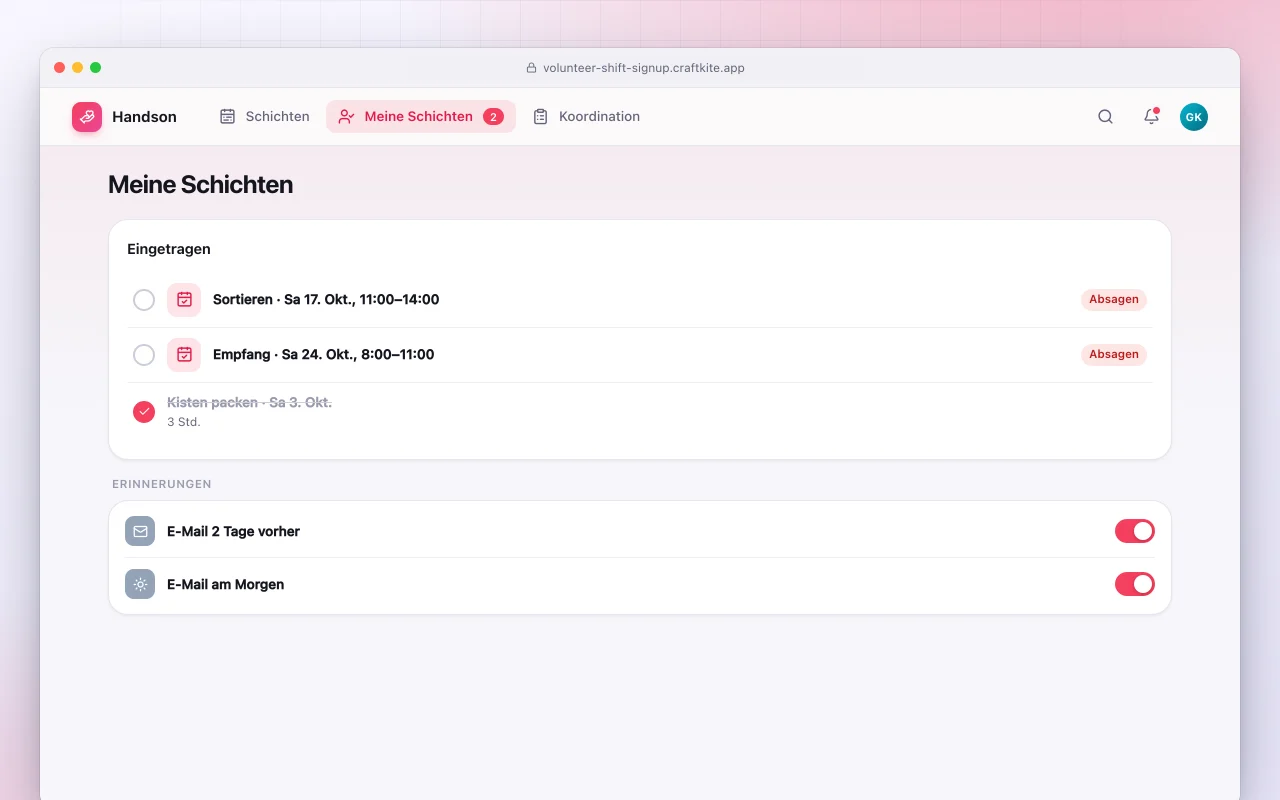The height and width of the screenshot is (800, 1280).
Task: Cancel the Empfang shift with Absagen
Action: 1114,354
